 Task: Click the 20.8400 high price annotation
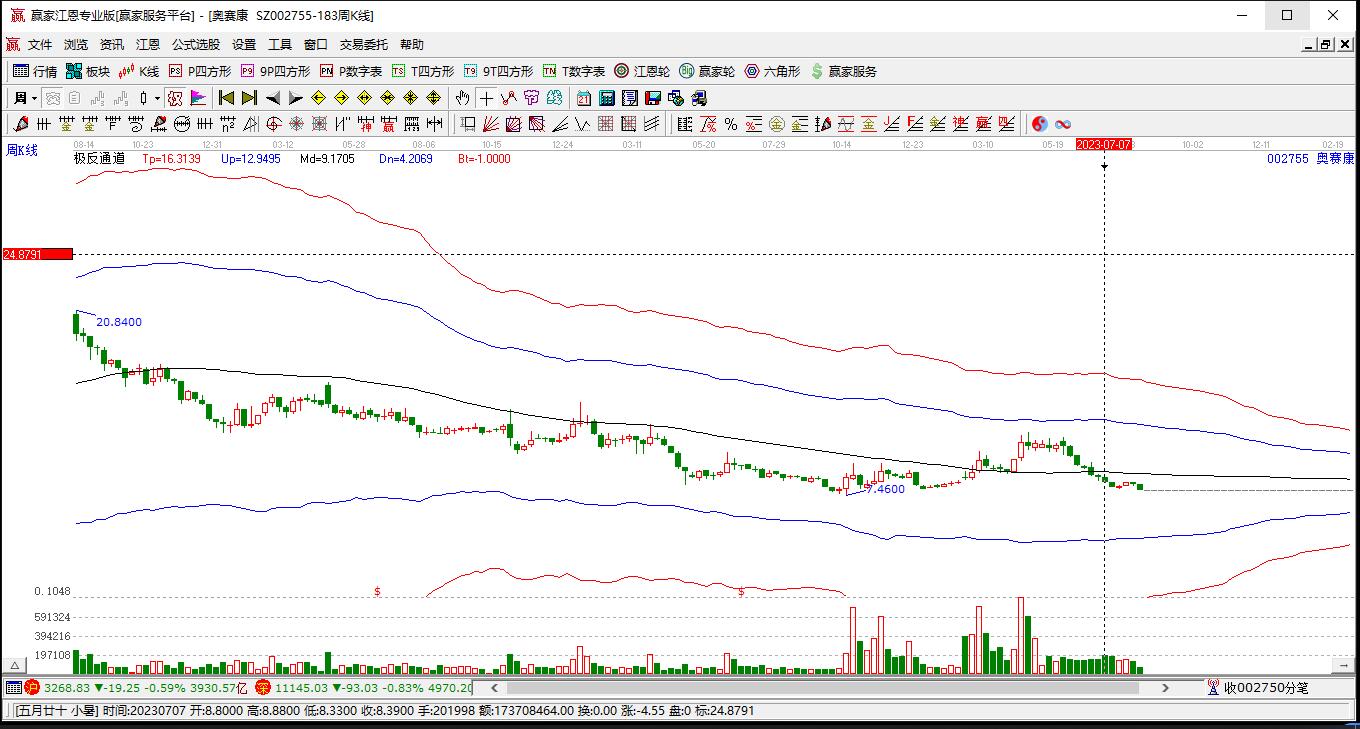point(119,322)
